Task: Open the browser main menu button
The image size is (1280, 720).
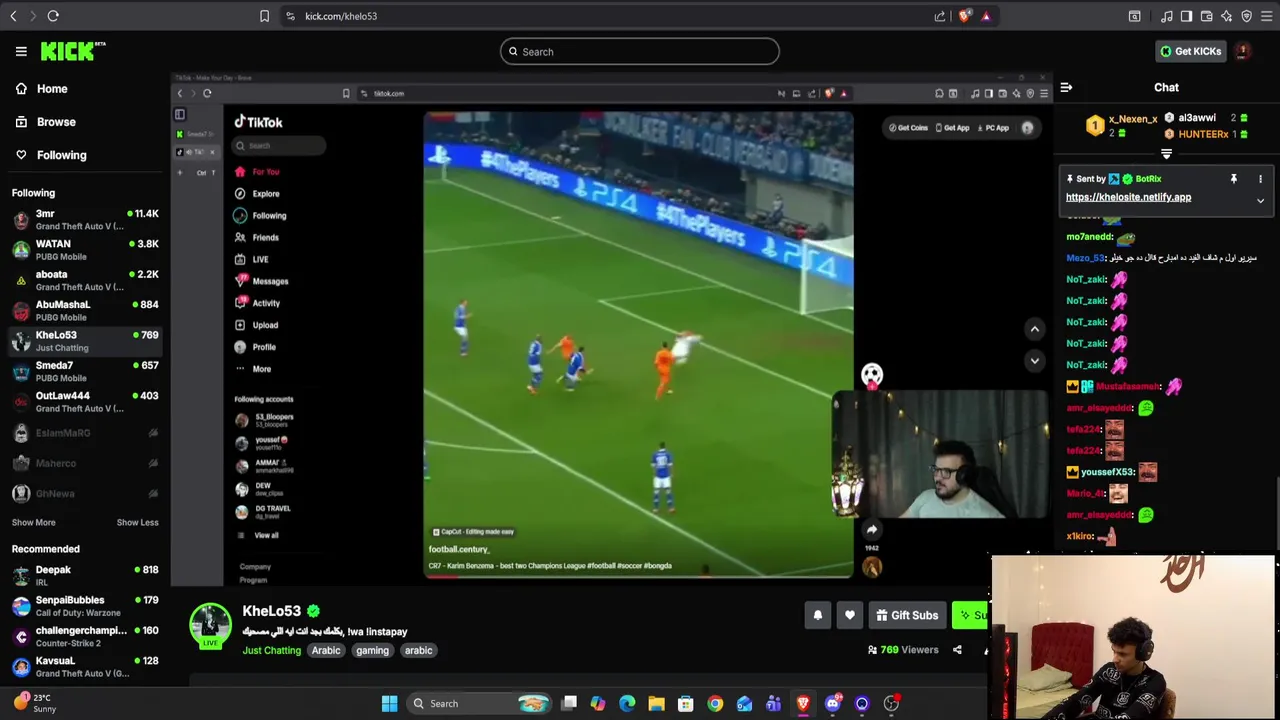Action: coord(1266,16)
